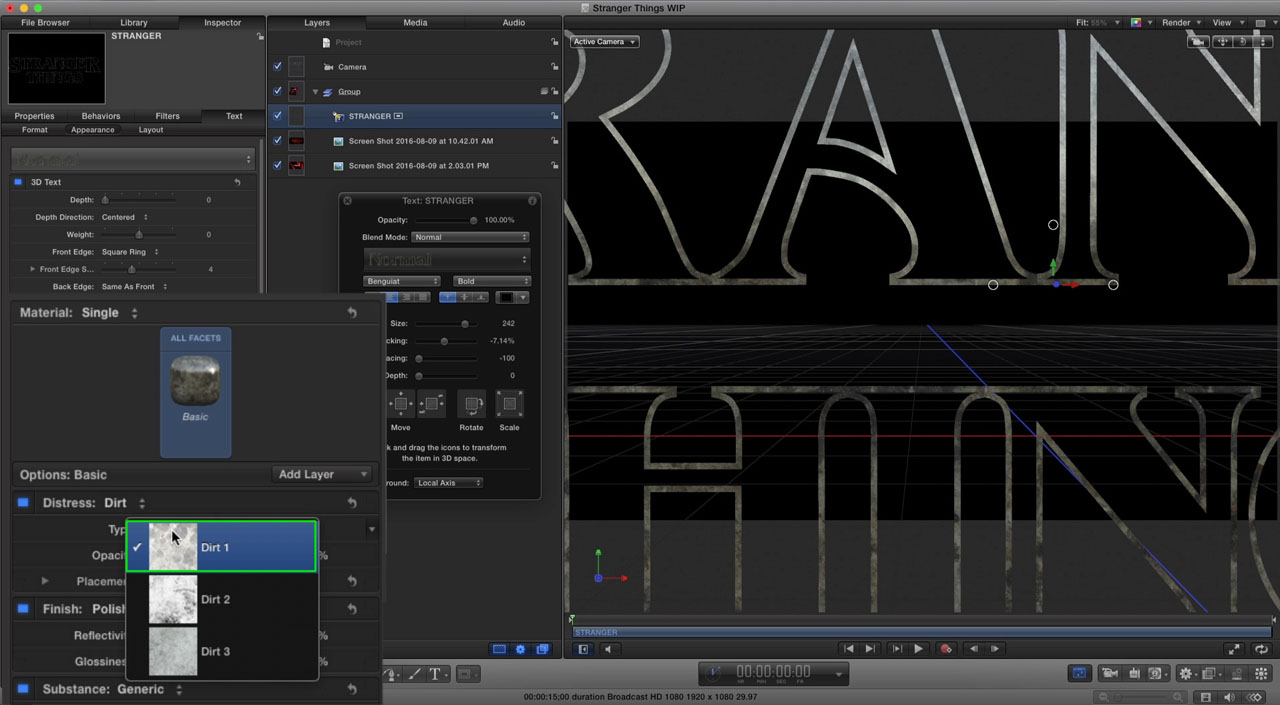Open the Back Edge popup menu
The image size is (1280, 705).
click(x=135, y=287)
